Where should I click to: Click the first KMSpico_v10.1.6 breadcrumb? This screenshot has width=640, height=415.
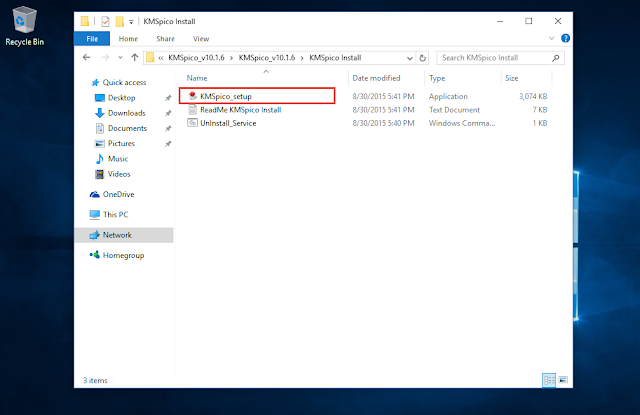(x=196, y=58)
